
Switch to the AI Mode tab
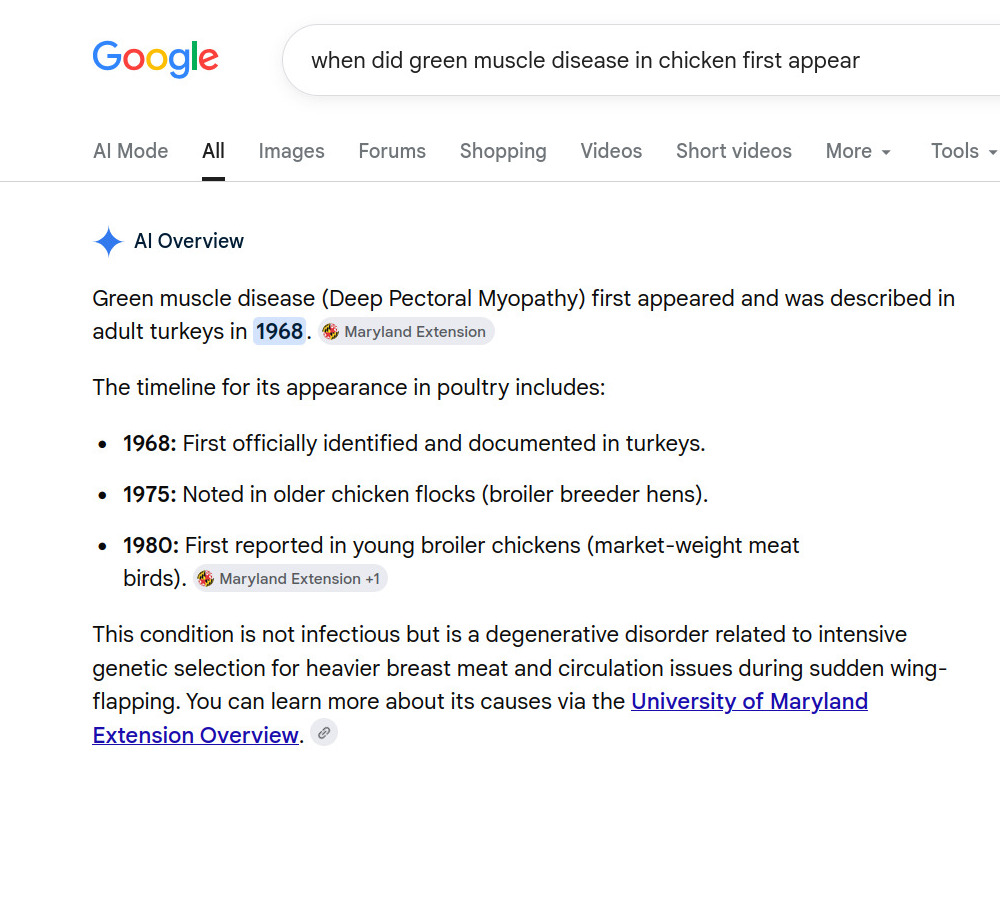point(131,151)
